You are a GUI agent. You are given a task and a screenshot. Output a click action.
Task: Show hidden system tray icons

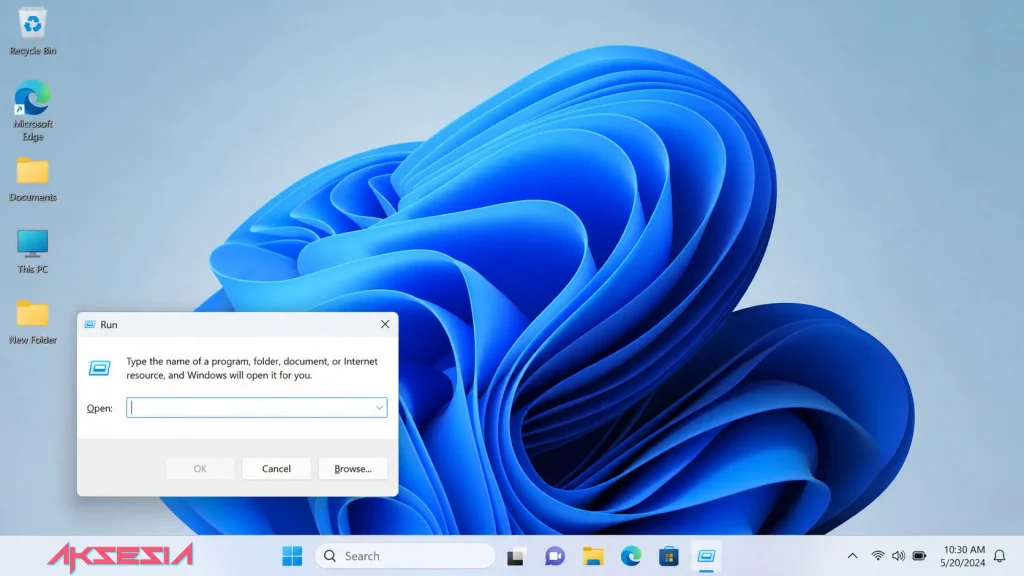coord(852,556)
